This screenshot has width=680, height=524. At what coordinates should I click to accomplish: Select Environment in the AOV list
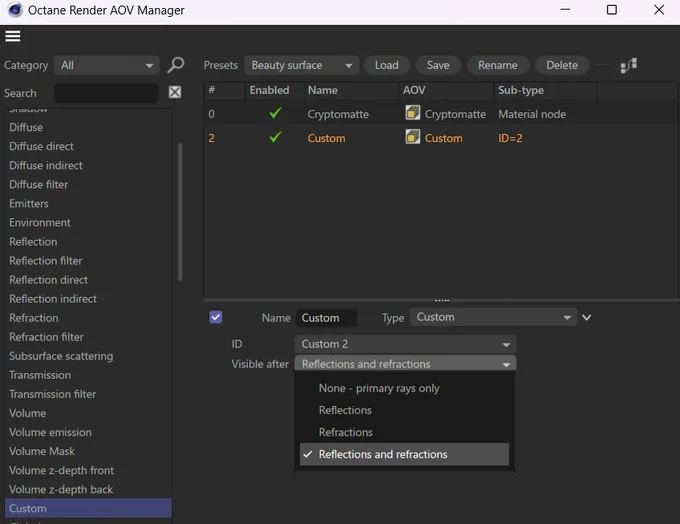click(88, 223)
